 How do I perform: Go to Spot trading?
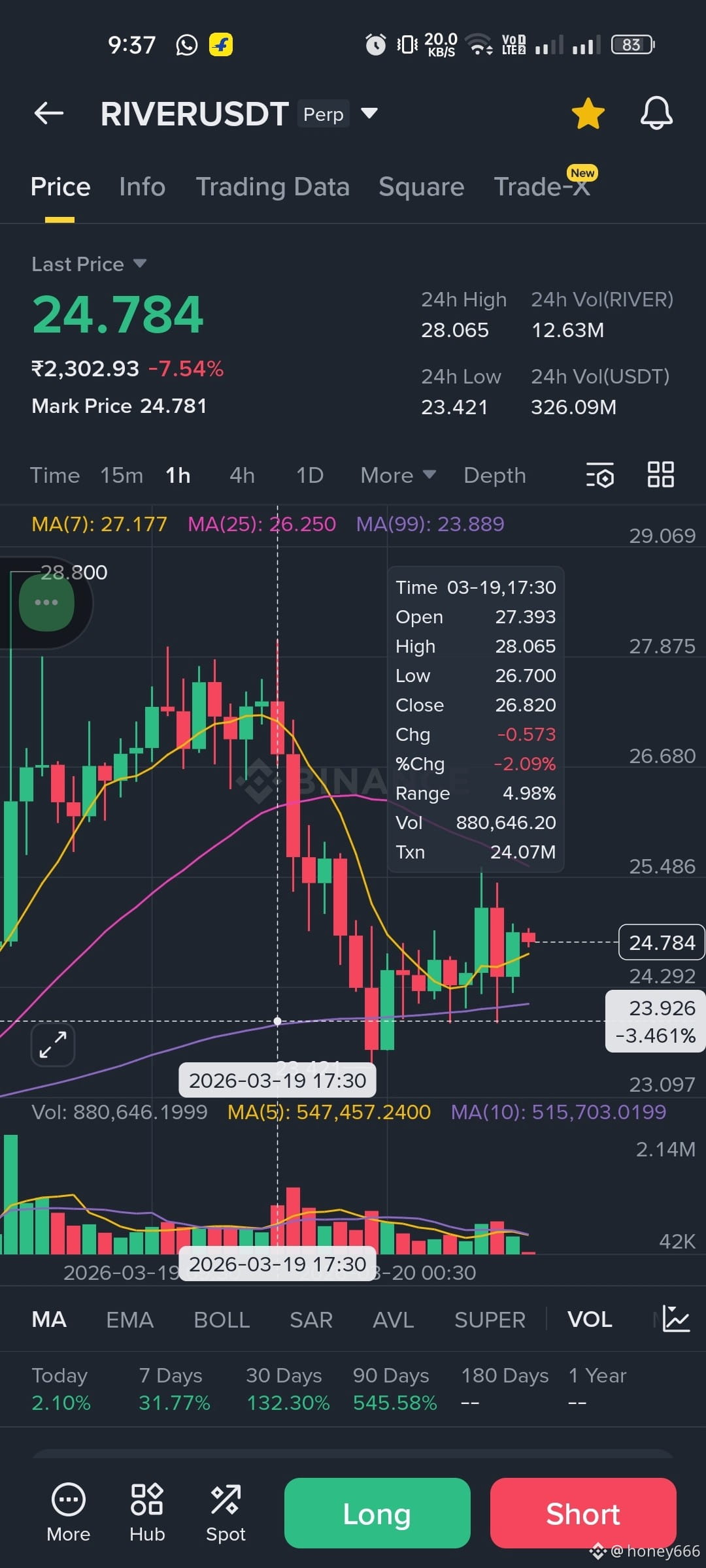(x=226, y=1513)
